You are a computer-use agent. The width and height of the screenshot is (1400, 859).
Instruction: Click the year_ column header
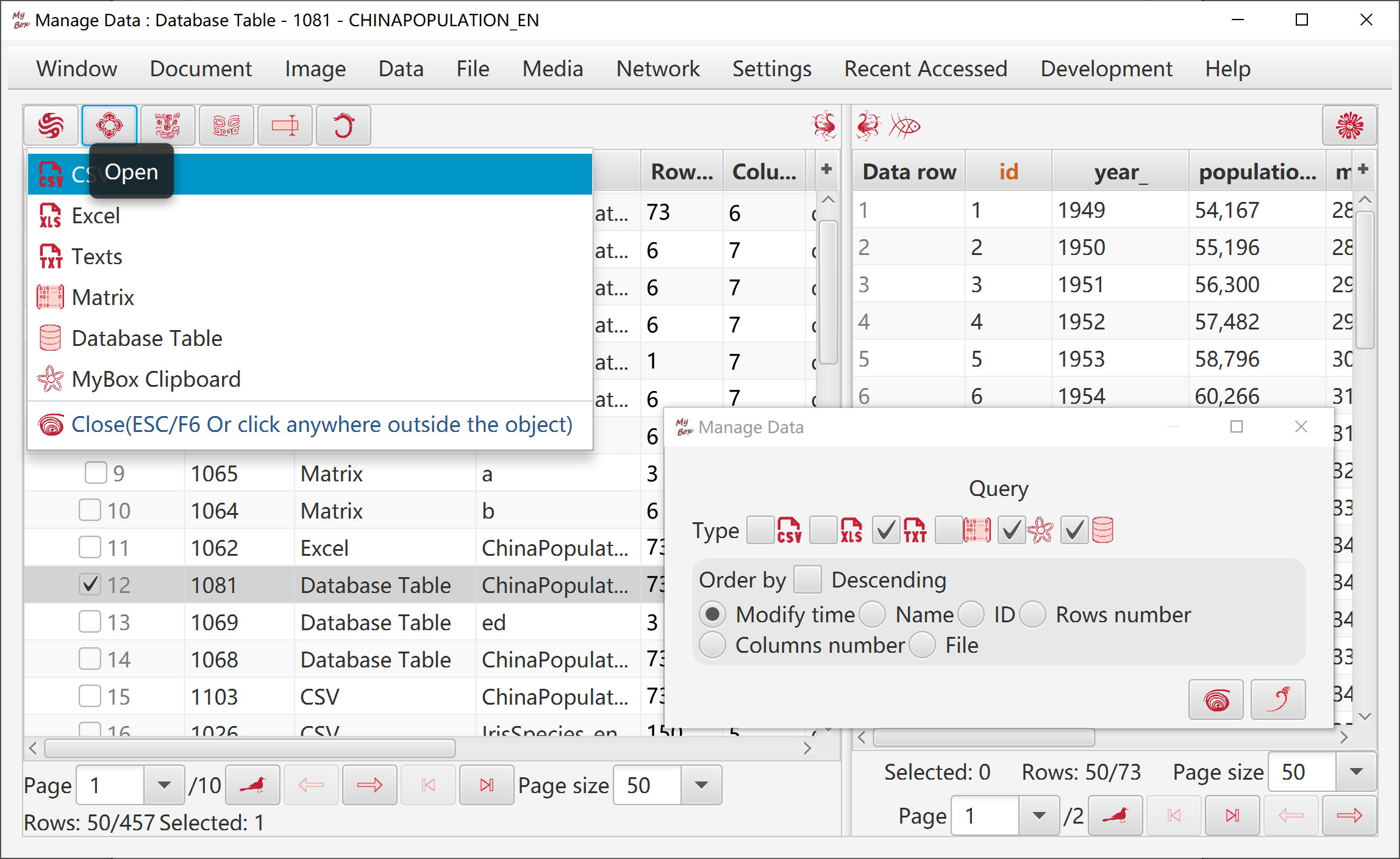pyautogui.click(x=1121, y=171)
